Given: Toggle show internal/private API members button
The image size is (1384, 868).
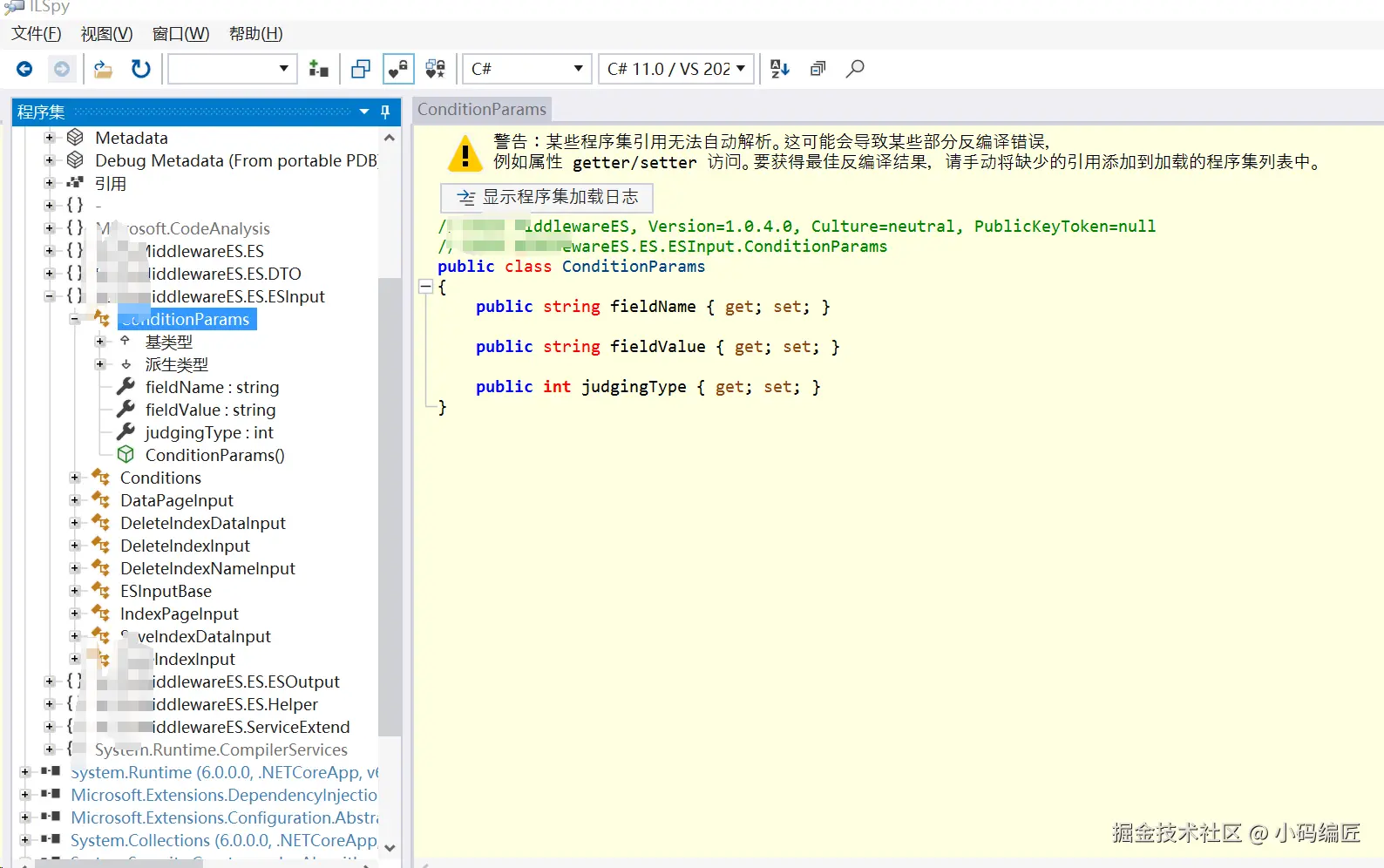Looking at the screenshot, I should pyautogui.click(x=398, y=69).
